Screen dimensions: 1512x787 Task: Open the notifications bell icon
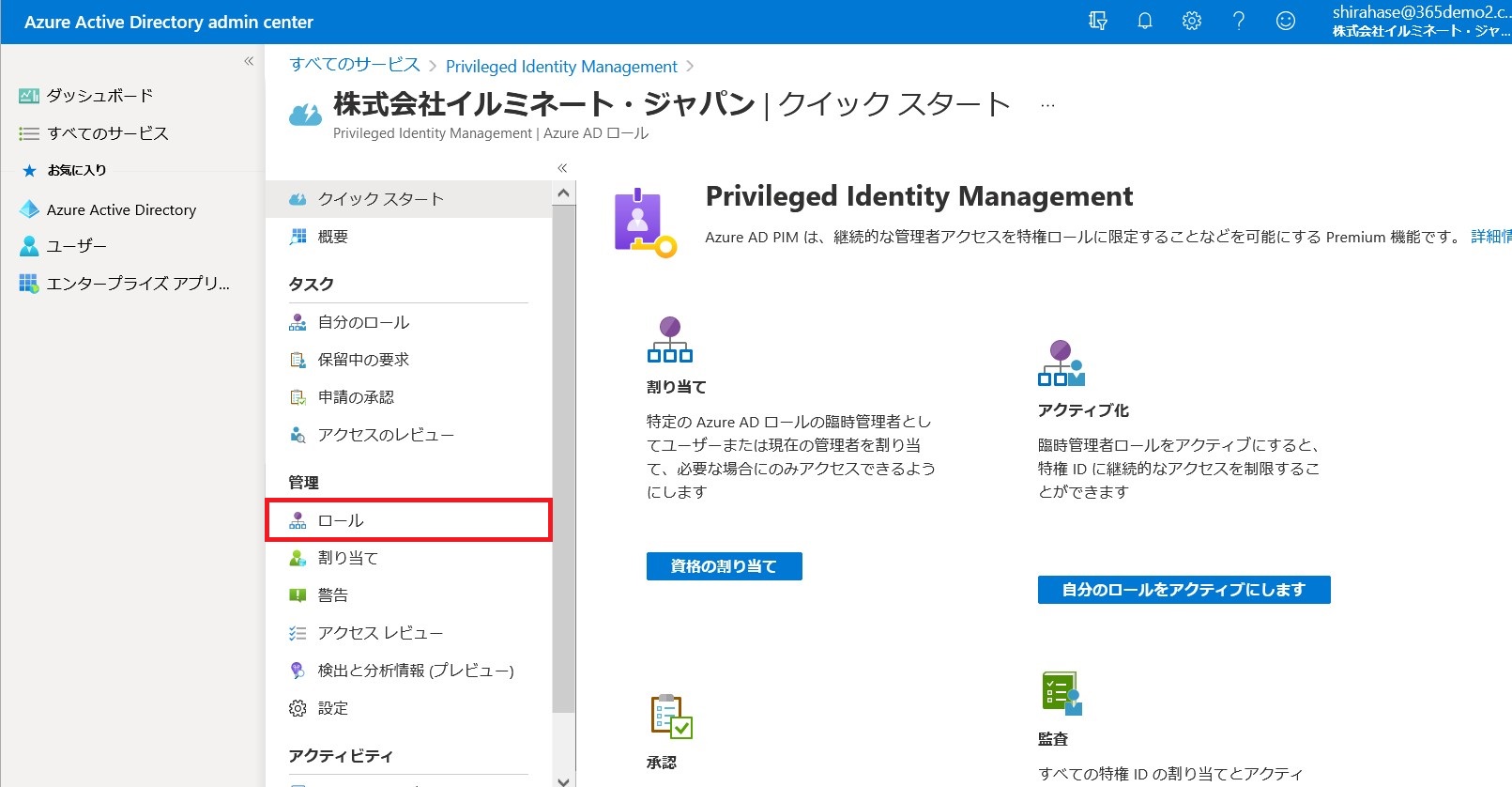(1145, 21)
